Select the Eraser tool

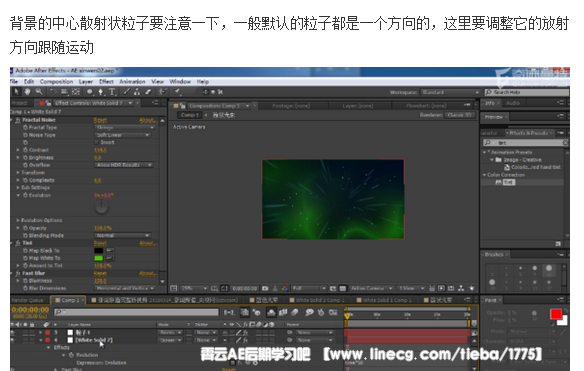(x=148, y=91)
